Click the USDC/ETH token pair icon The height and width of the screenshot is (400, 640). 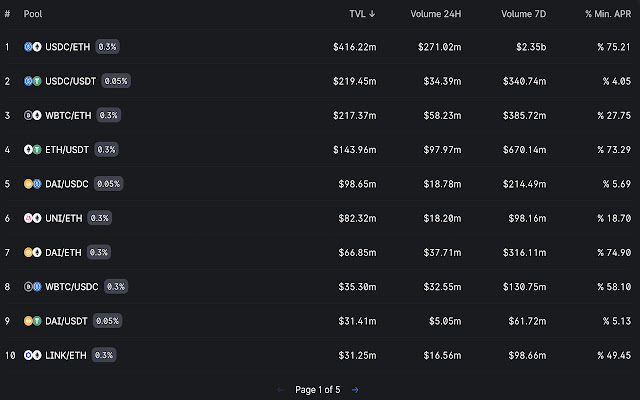pyautogui.click(x=33, y=46)
